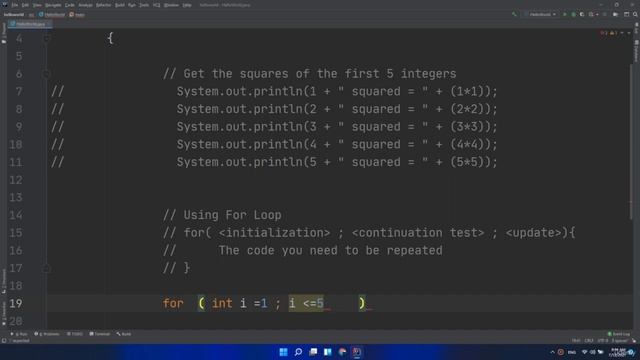The image size is (640, 360).
Task: Click the Windows Start button
Action: point(283,352)
